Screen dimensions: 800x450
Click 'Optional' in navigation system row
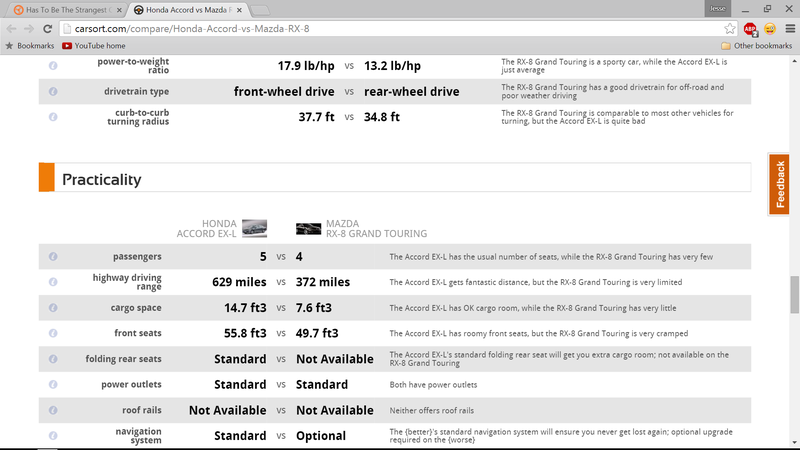pyautogui.click(x=321, y=436)
